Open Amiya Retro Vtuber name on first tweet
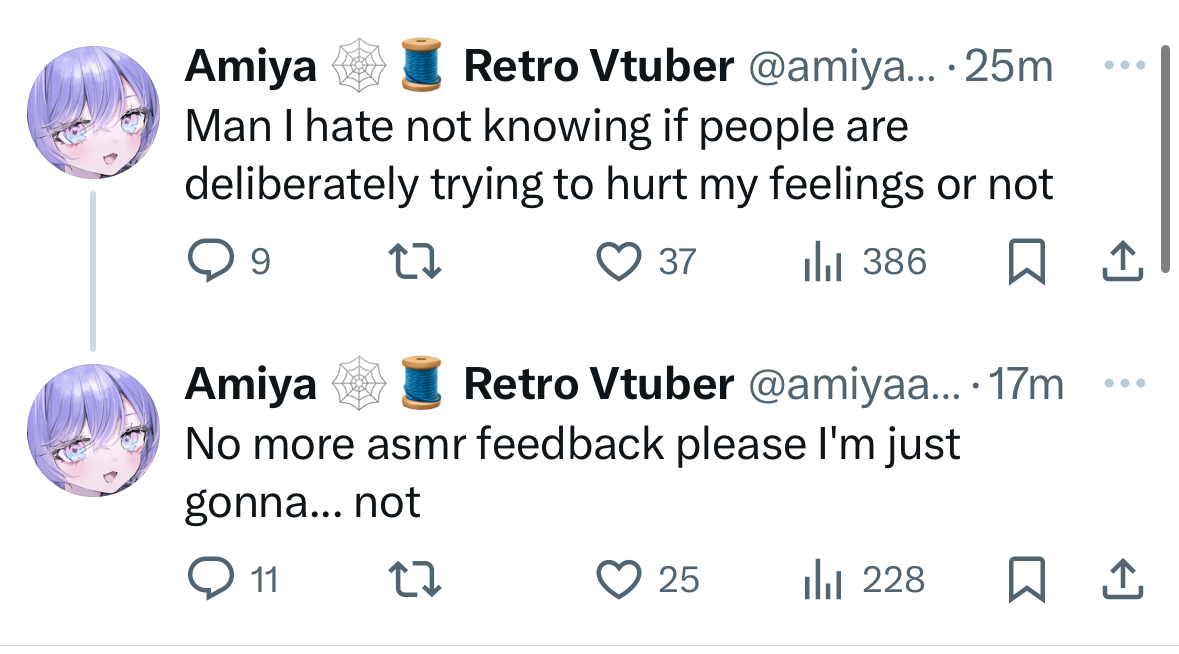Viewport: 1179px width, 654px height. [459, 66]
